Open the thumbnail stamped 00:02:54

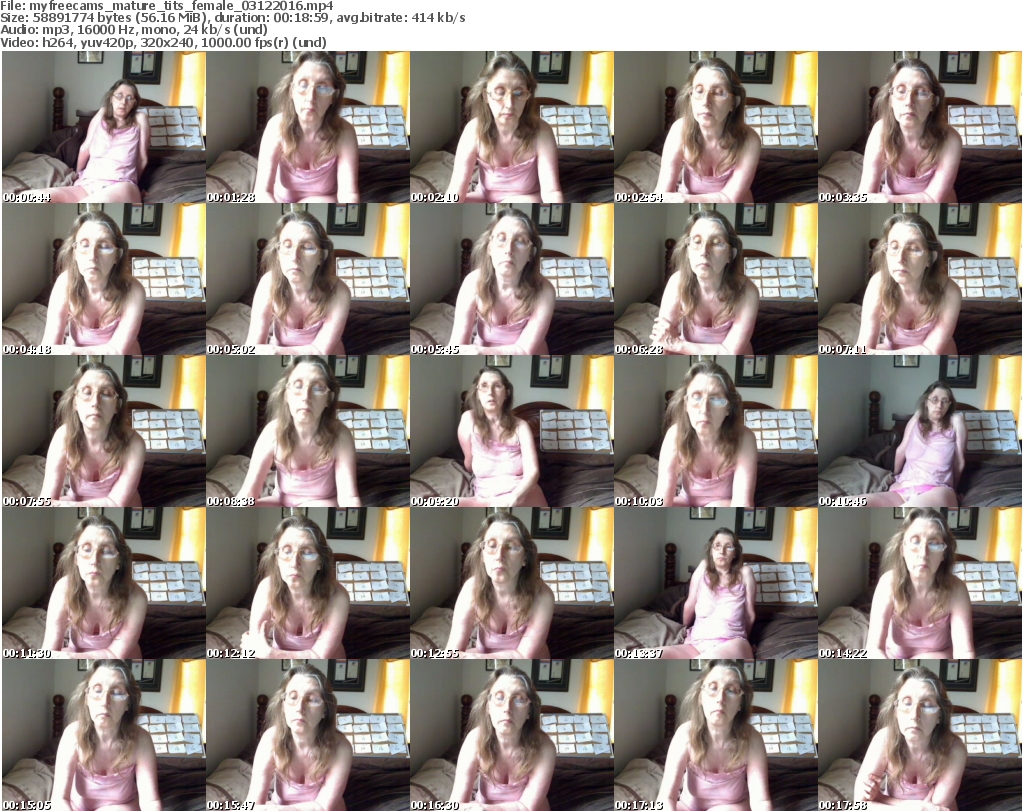click(x=715, y=127)
